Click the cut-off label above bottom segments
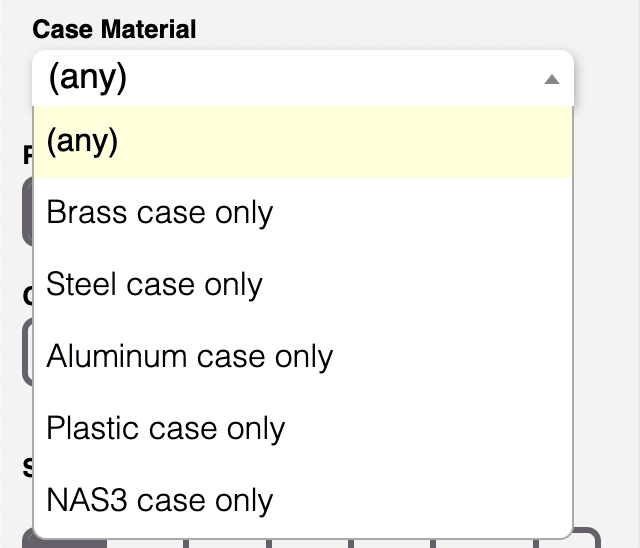Screen dimensions: 640x548 point(27,467)
